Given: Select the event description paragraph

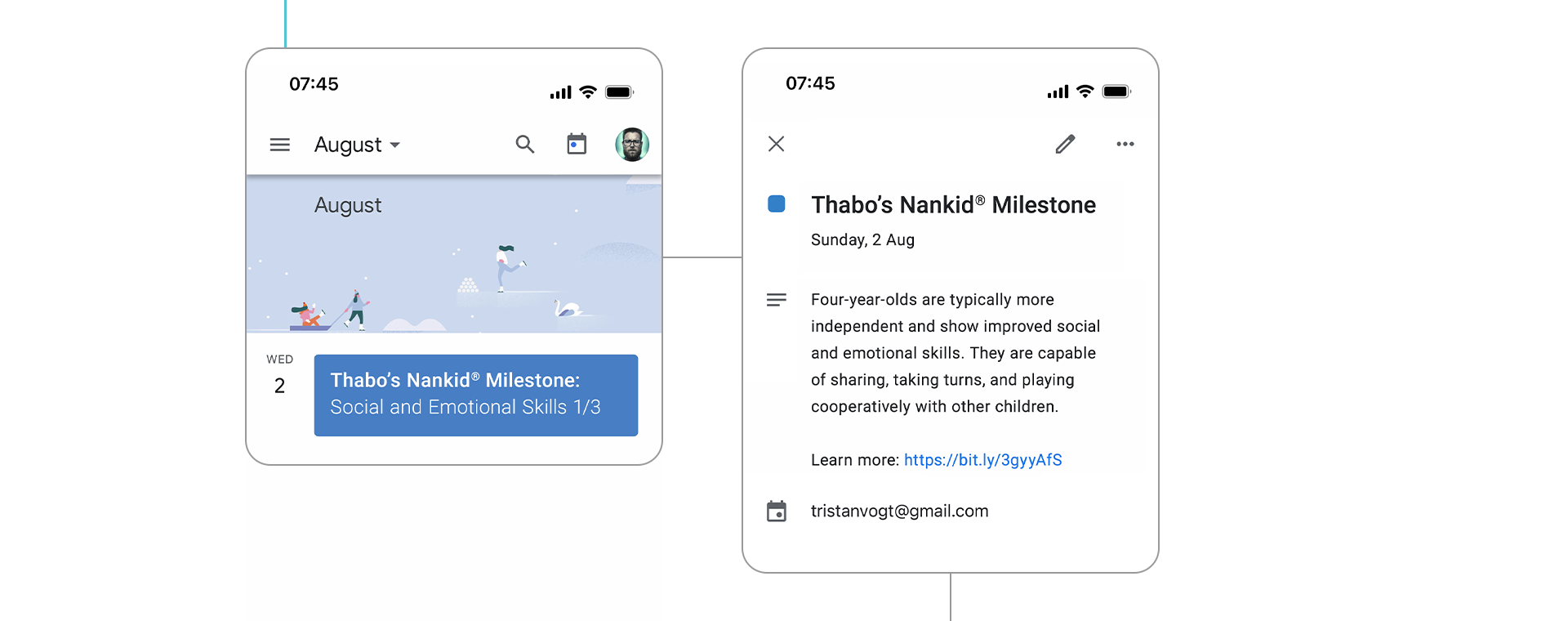Looking at the screenshot, I should (955, 353).
